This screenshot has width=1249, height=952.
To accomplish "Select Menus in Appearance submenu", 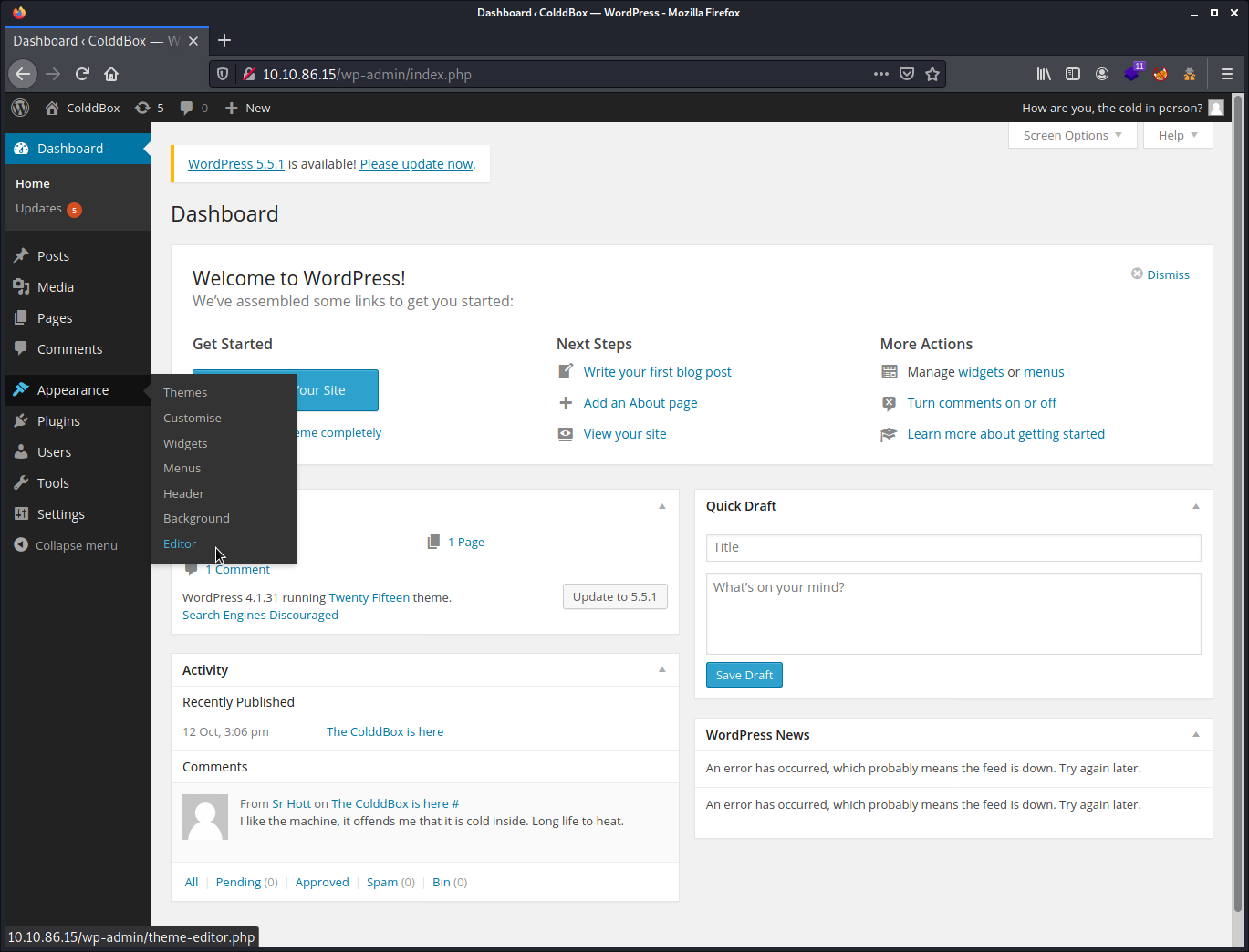I will [x=182, y=468].
